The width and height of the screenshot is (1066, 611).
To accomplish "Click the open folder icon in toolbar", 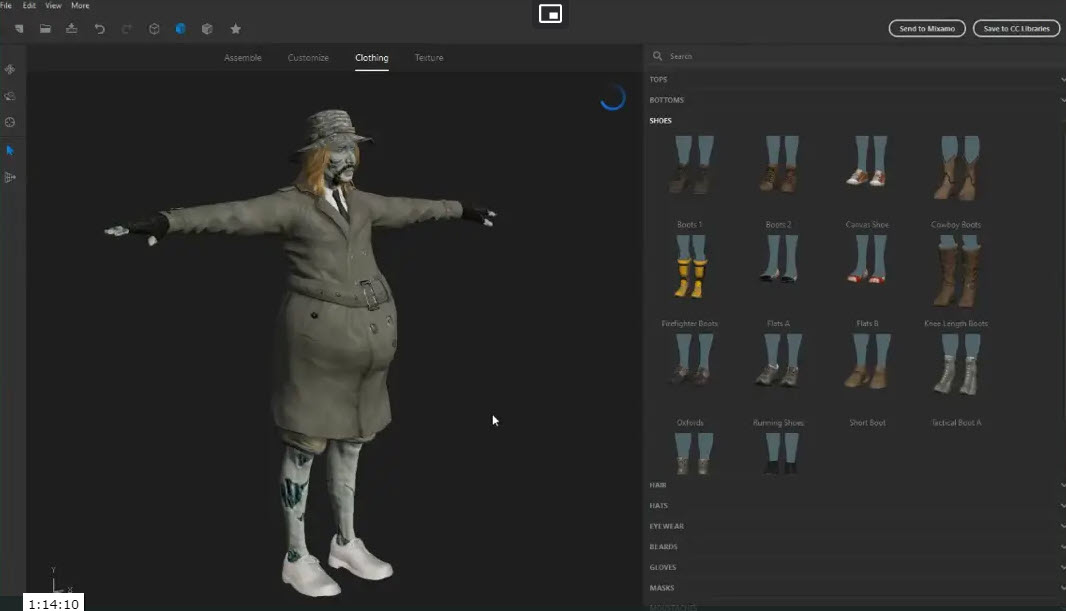I will [x=45, y=29].
